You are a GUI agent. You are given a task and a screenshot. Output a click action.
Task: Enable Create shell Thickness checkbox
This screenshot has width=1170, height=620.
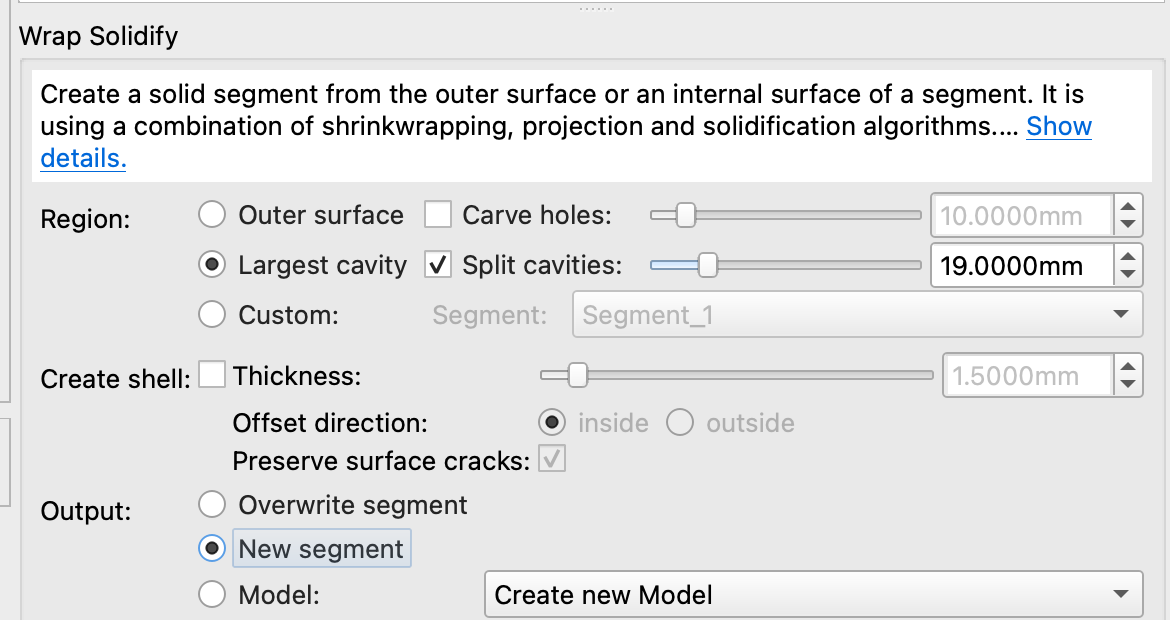[212, 376]
